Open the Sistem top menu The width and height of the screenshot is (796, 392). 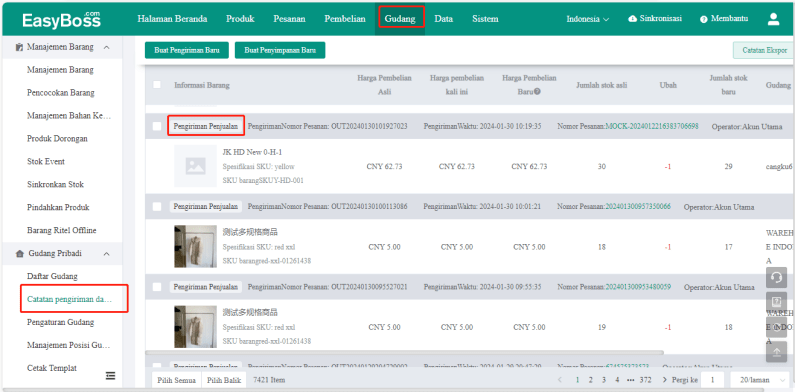(485, 19)
